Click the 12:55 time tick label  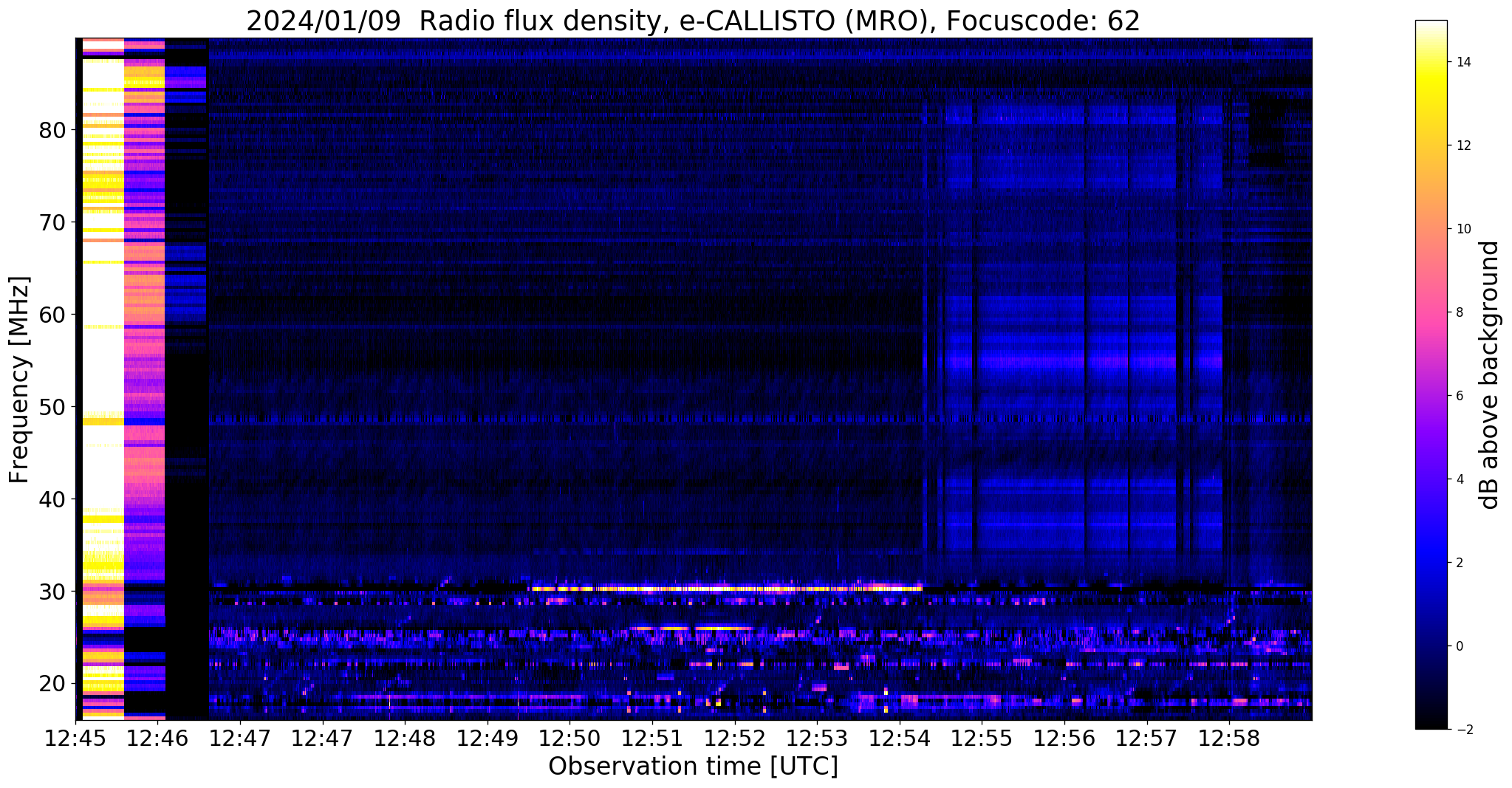[982, 738]
